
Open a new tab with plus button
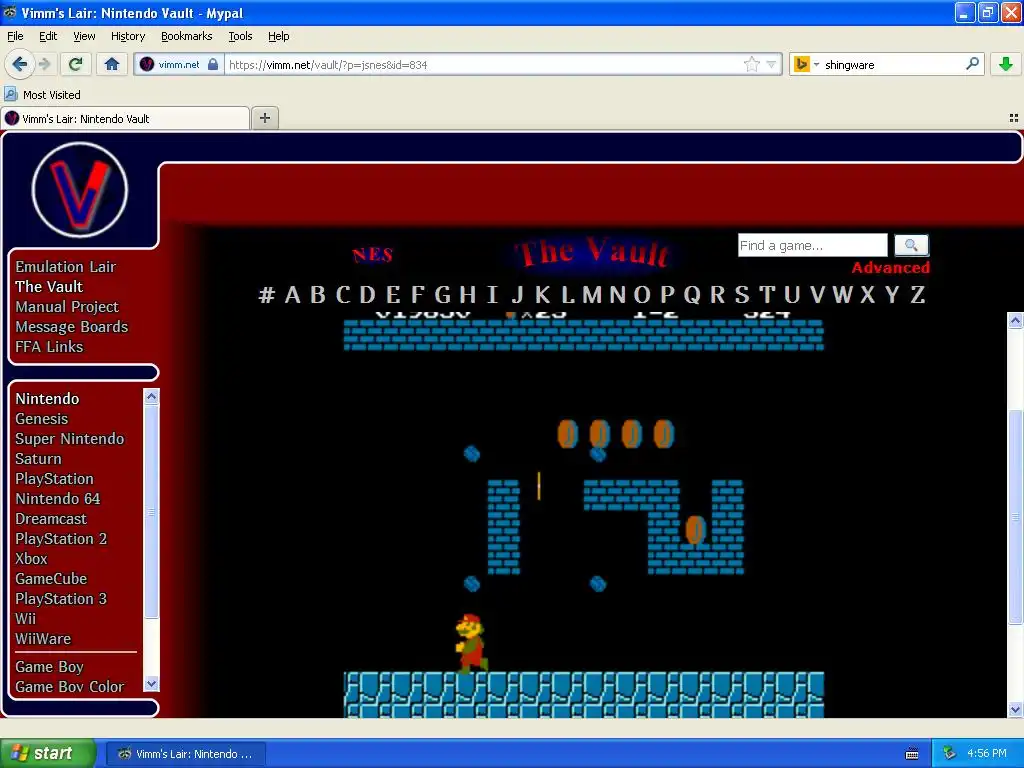click(x=264, y=118)
